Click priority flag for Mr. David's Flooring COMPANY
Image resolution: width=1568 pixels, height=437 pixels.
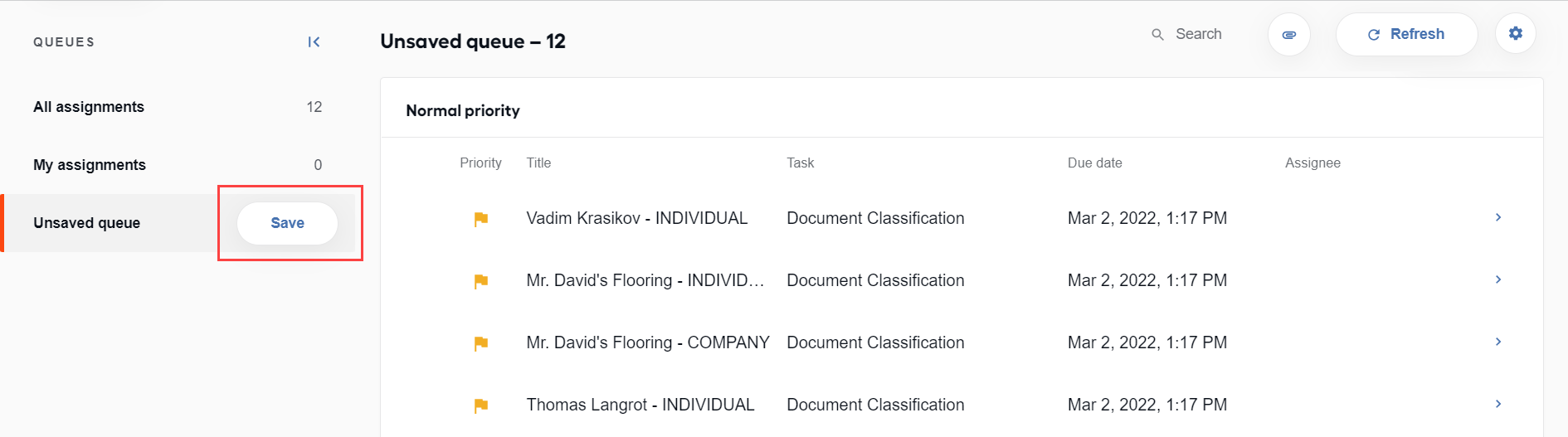pyautogui.click(x=480, y=343)
